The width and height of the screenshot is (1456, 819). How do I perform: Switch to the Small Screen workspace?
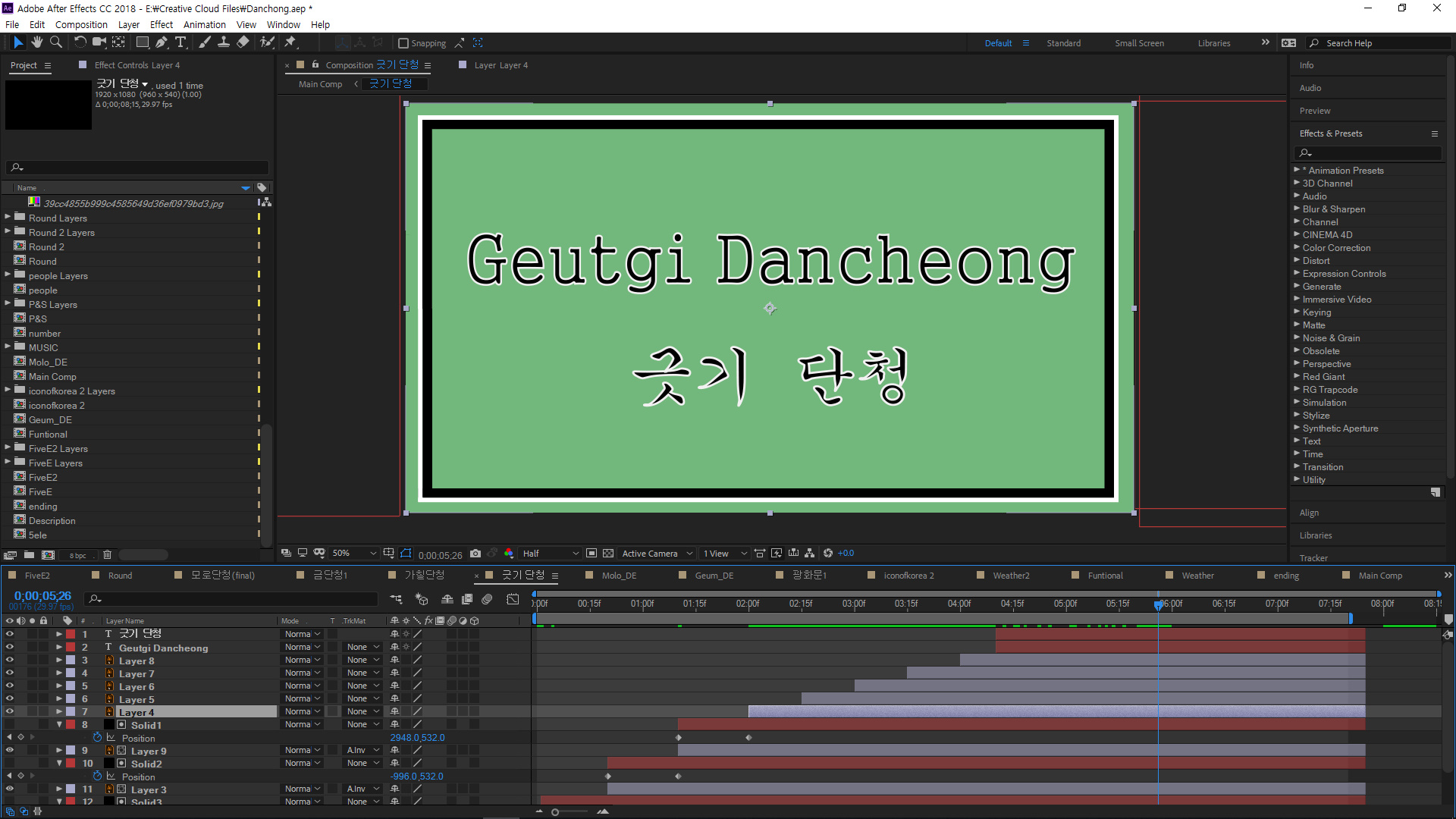(x=1139, y=43)
